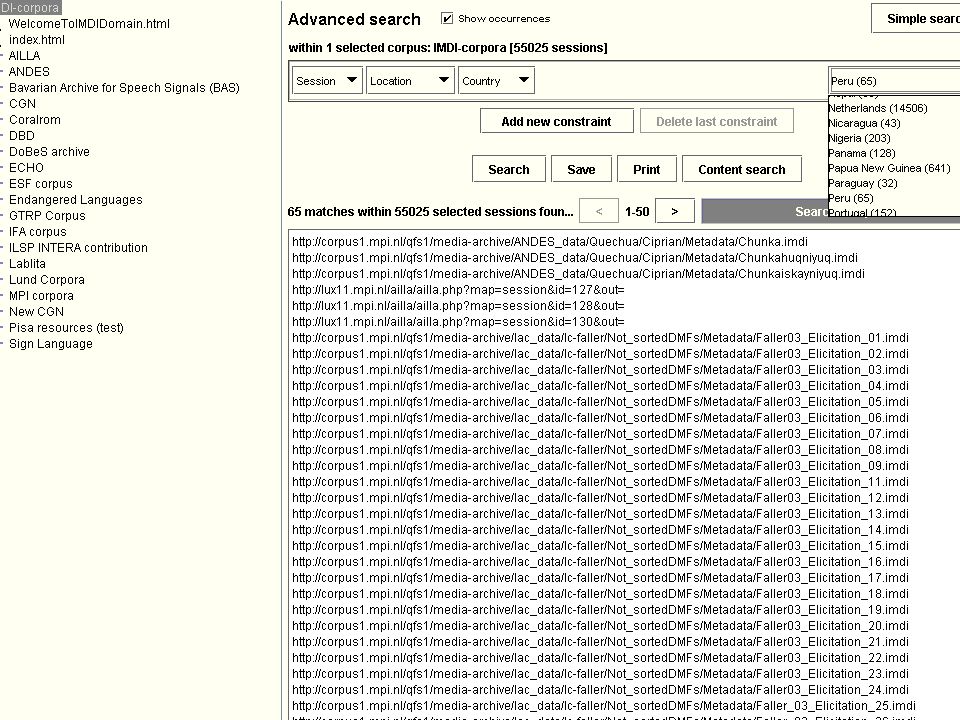Click the ailla session&id=127 result

coord(458,290)
